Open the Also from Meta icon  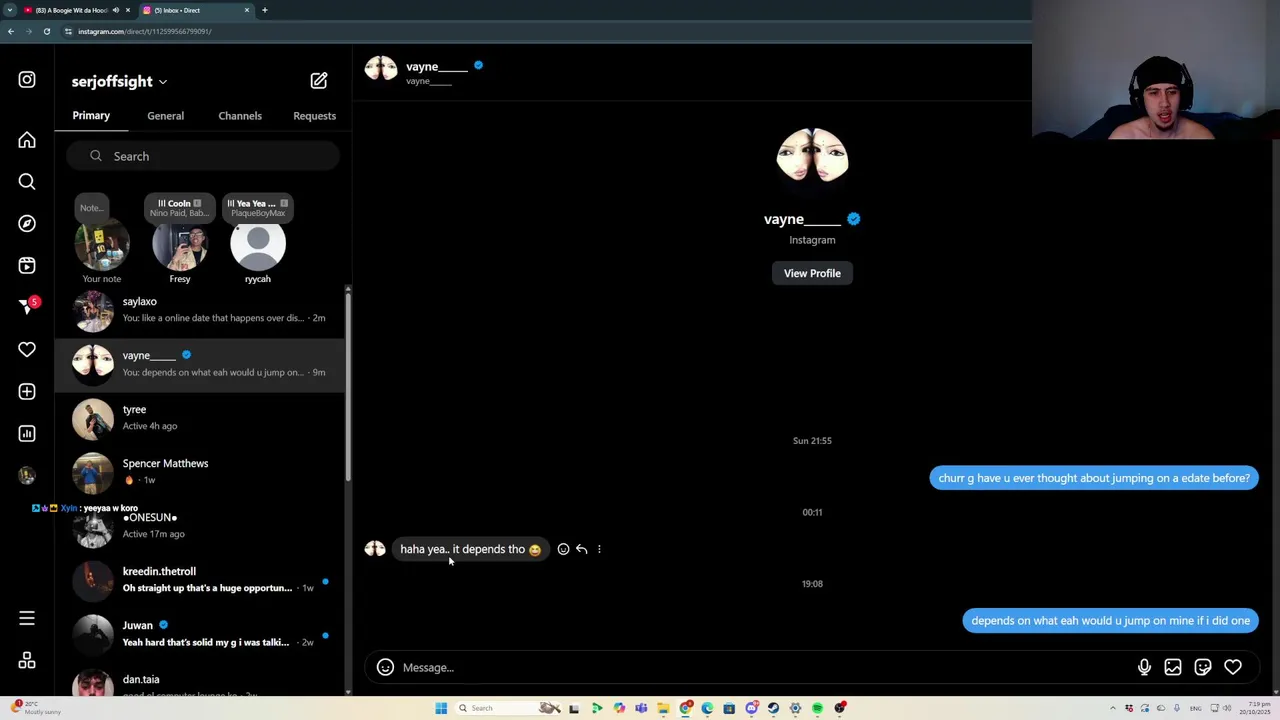coord(27,661)
